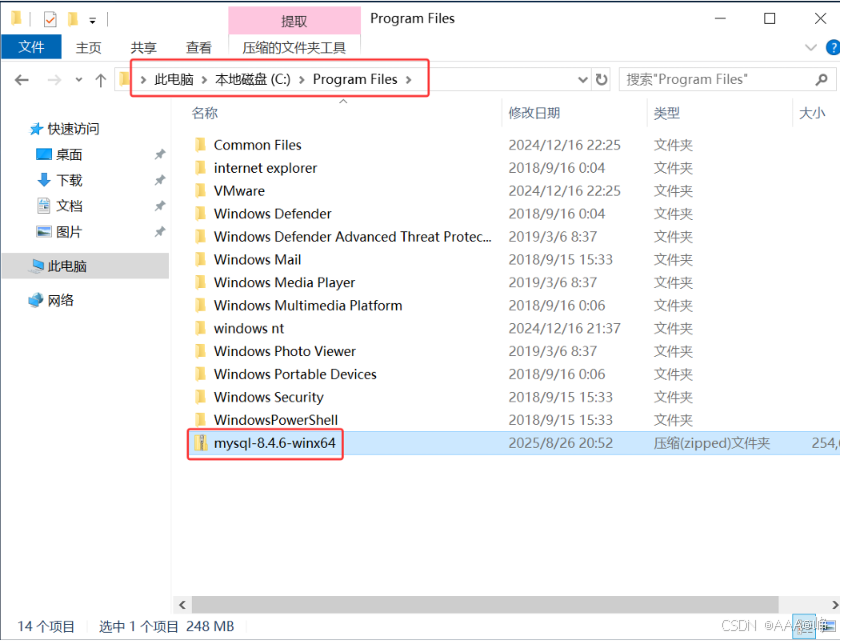The width and height of the screenshot is (841, 641).
Task: Select 下载 in the navigation pane
Action: point(69,180)
